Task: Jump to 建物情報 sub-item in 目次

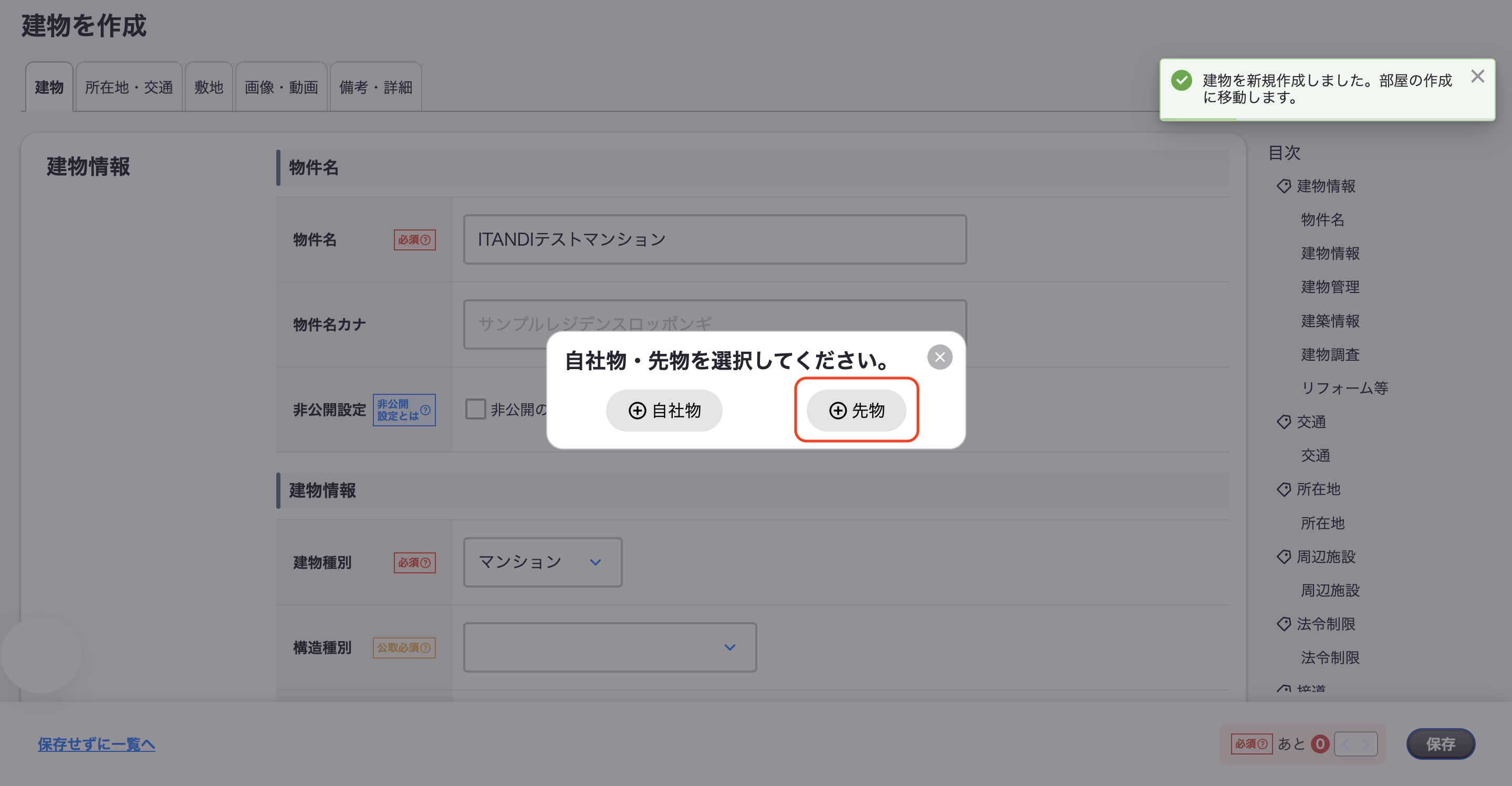Action: (1330, 253)
